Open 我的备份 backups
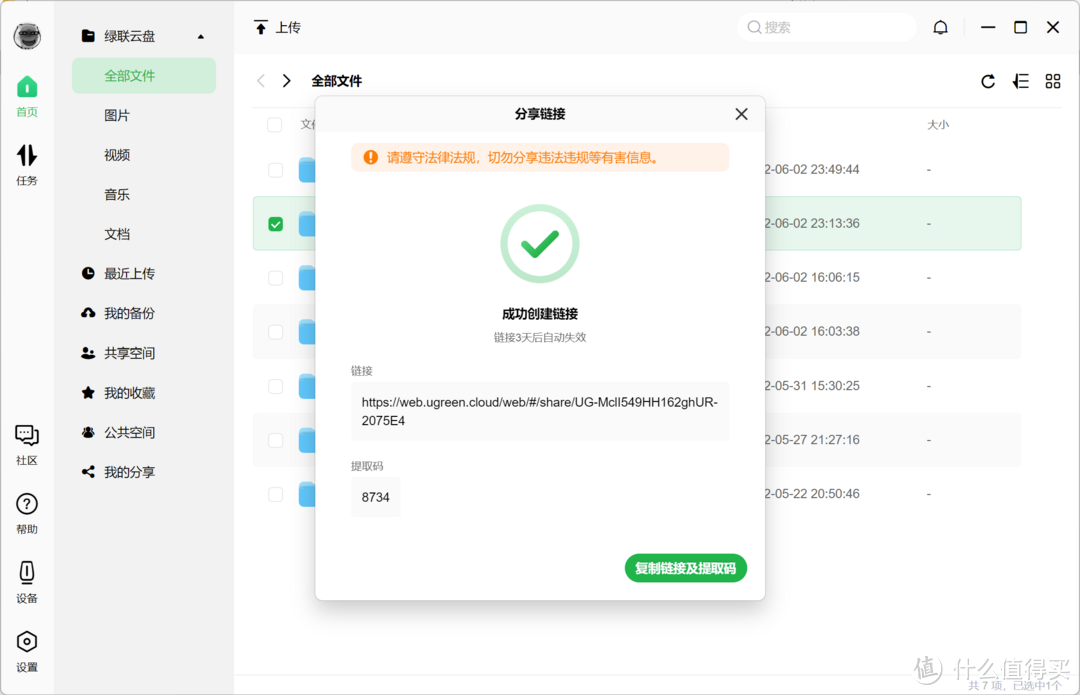Screen dimensions: 1080x695 [118, 313]
